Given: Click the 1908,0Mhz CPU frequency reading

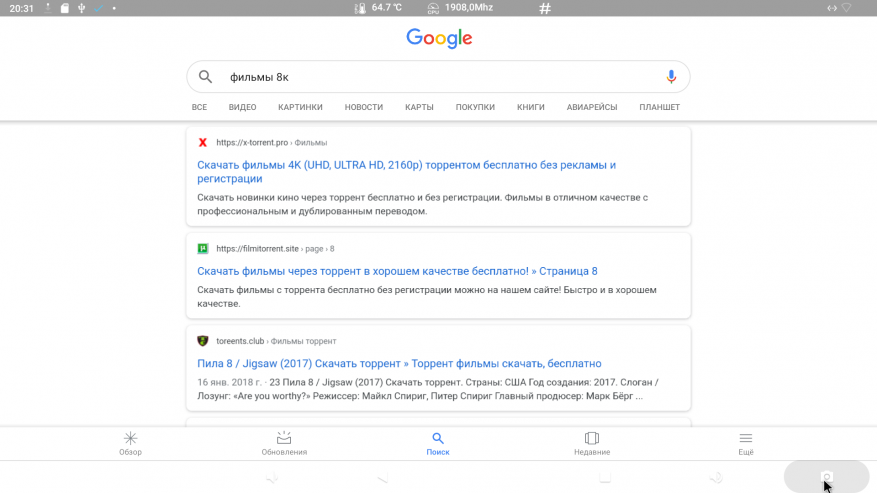Looking at the screenshot, I should (469, 8).
